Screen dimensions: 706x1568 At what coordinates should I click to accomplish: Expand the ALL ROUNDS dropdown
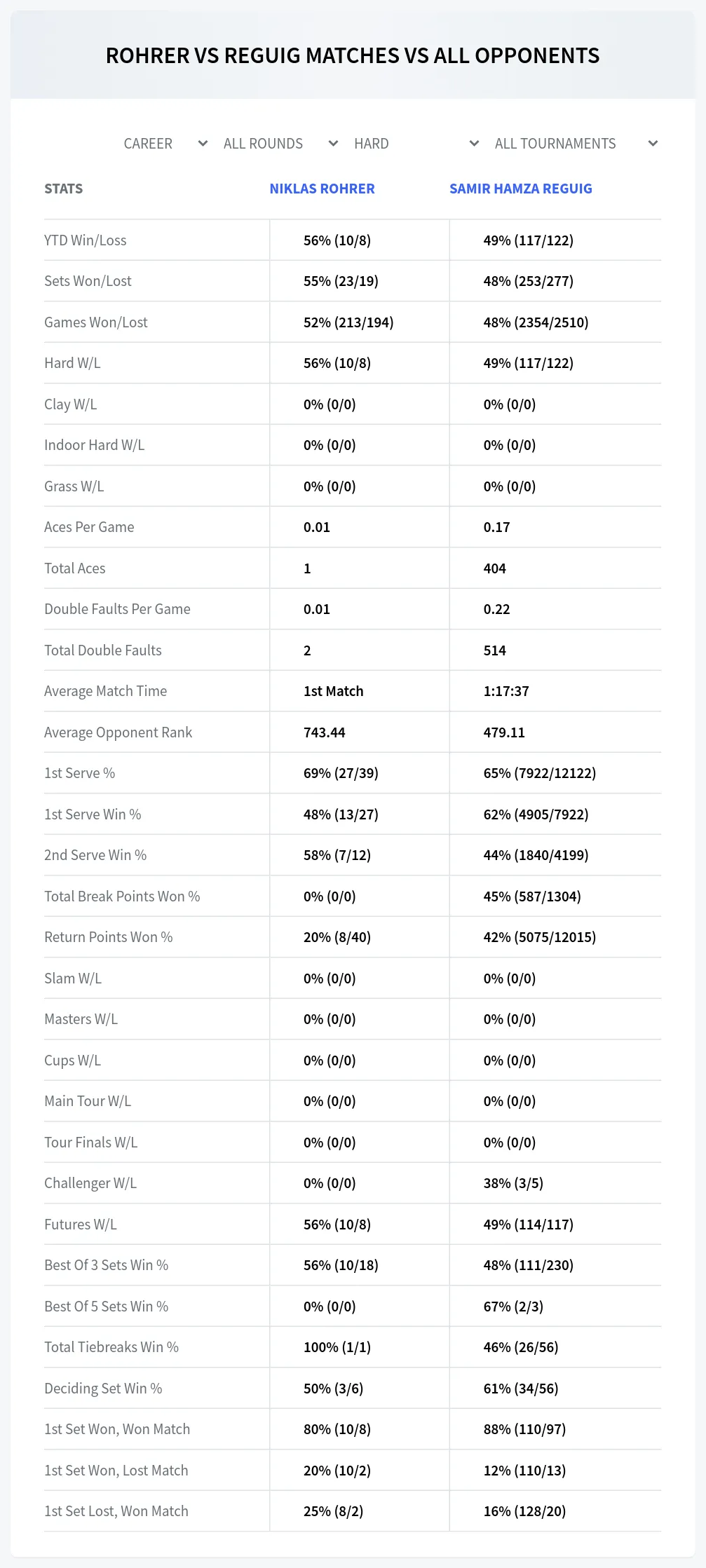[x=280, y=144]
